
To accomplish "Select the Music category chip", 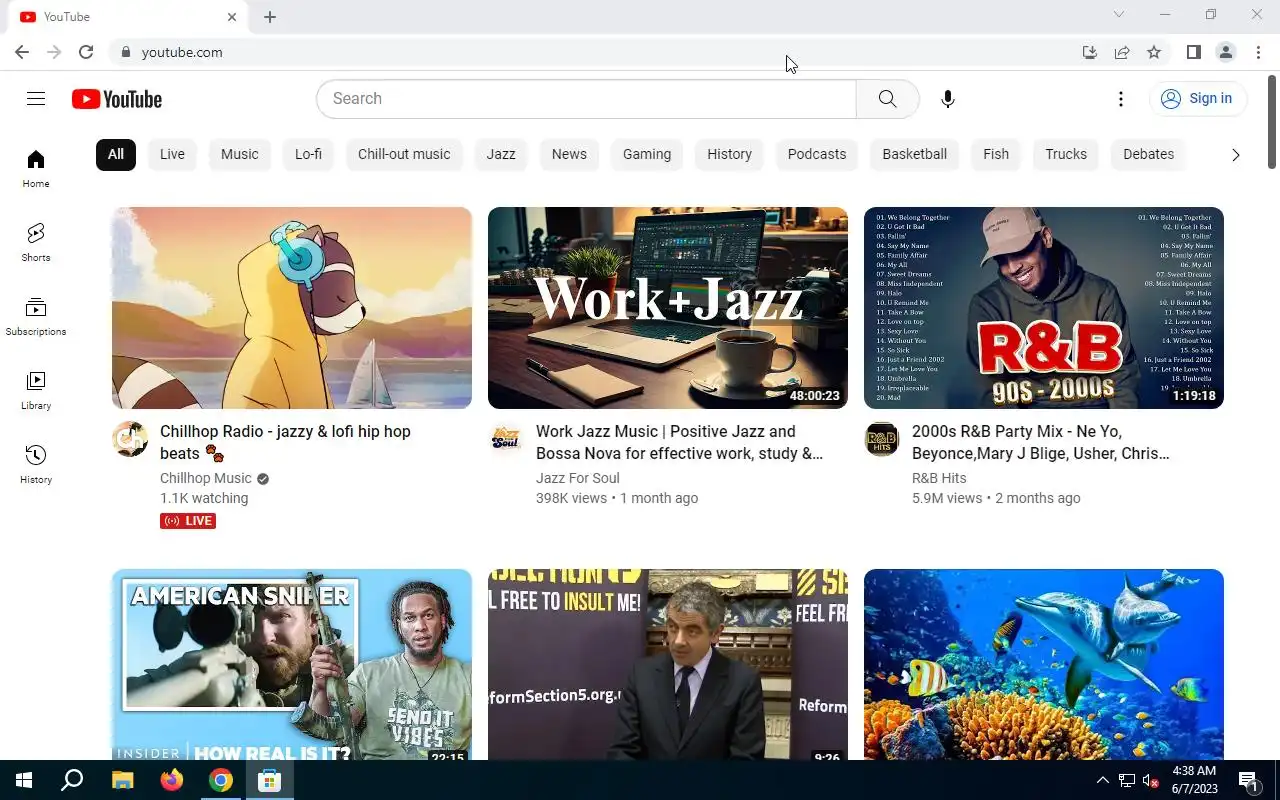I will coord(240,154).
